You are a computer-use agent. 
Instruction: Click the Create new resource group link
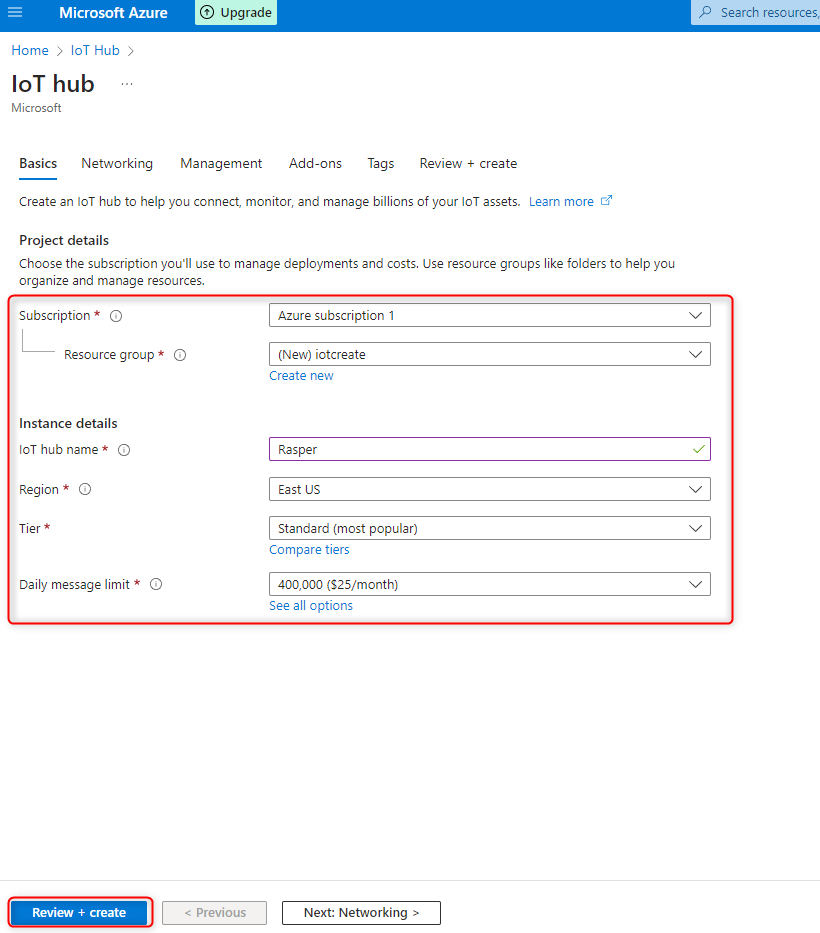[x=301, y=375]
